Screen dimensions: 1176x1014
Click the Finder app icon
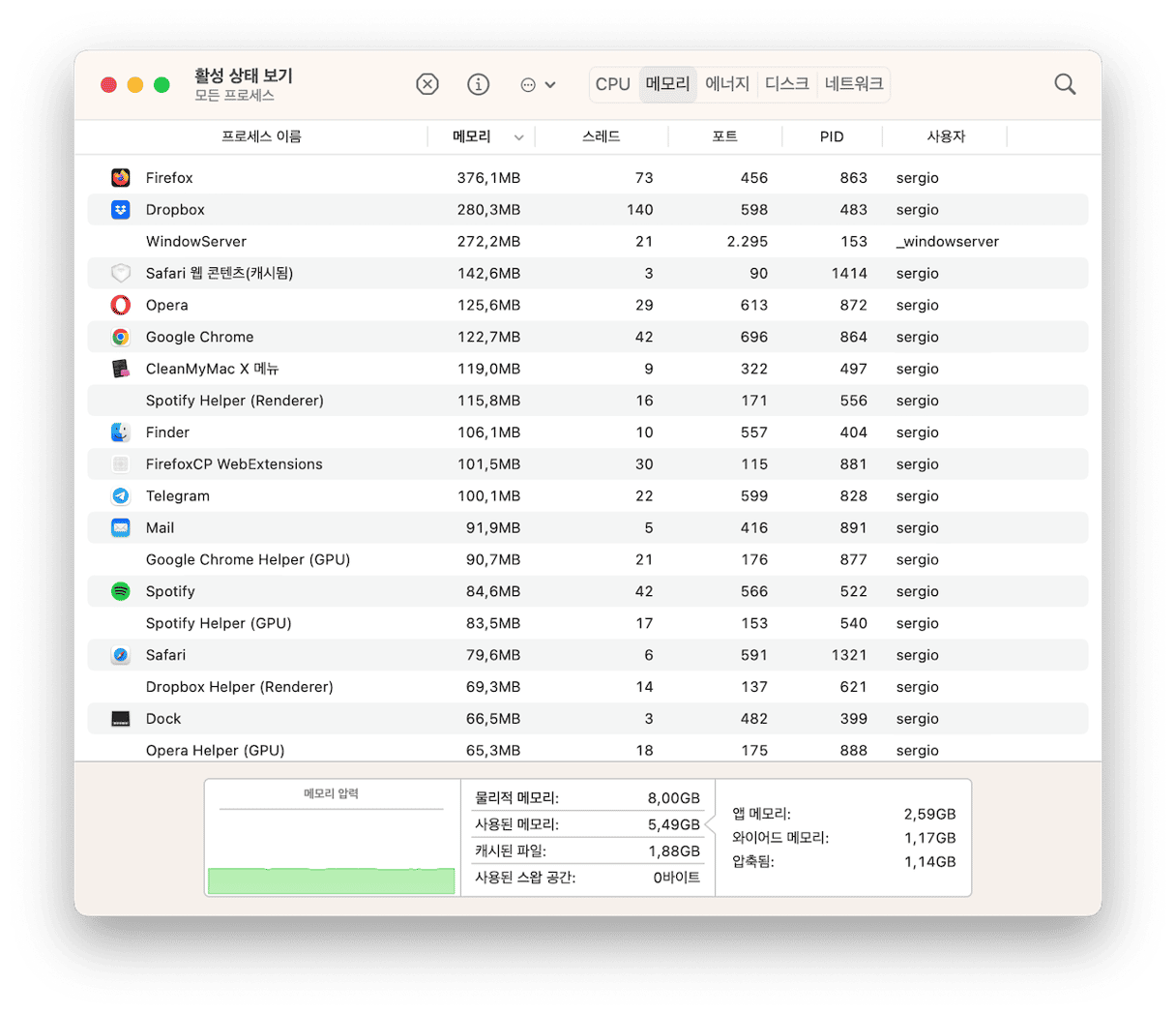pos(120,432)
